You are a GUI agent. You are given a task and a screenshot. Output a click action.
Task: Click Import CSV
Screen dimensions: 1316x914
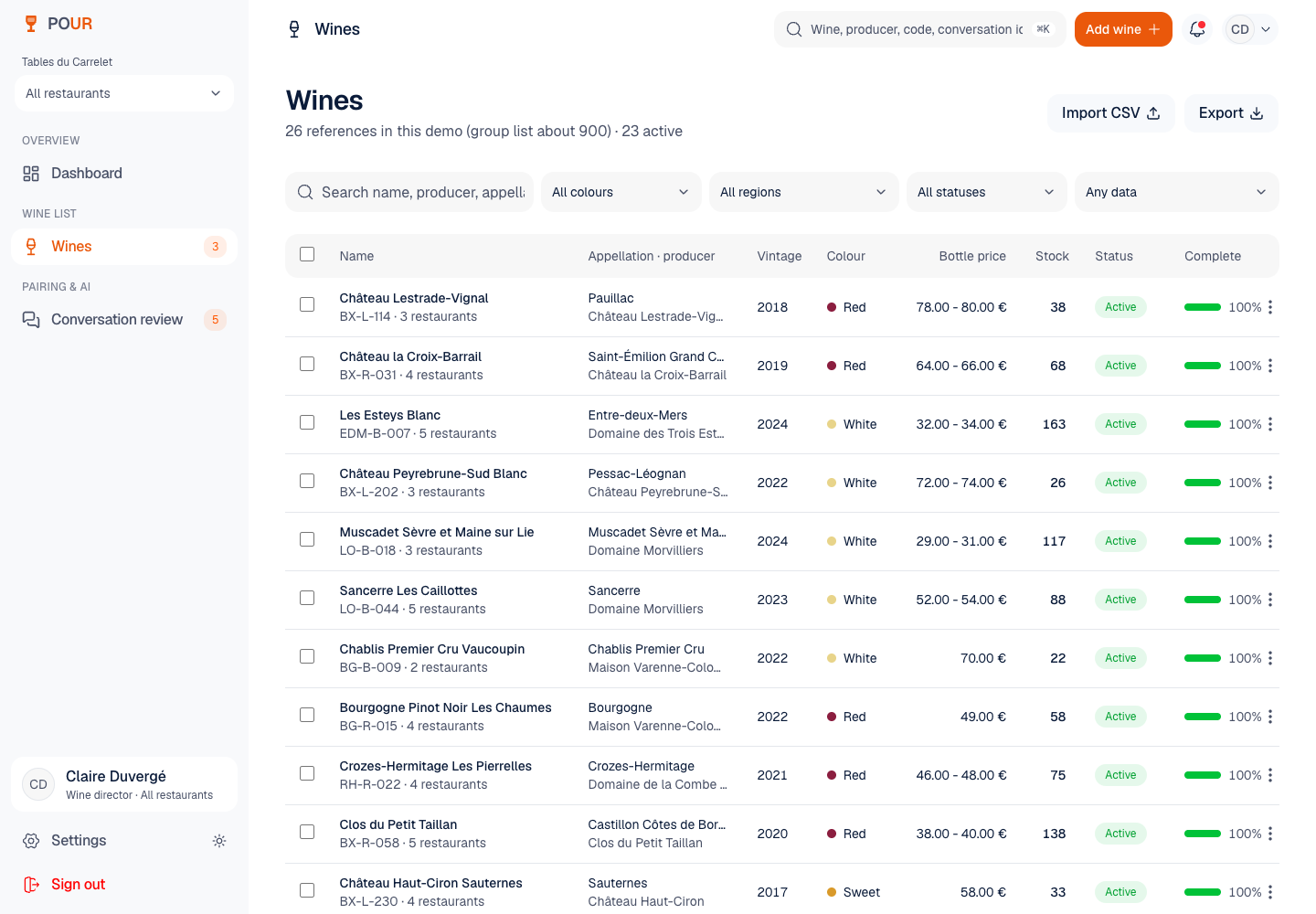[1111, 113]
